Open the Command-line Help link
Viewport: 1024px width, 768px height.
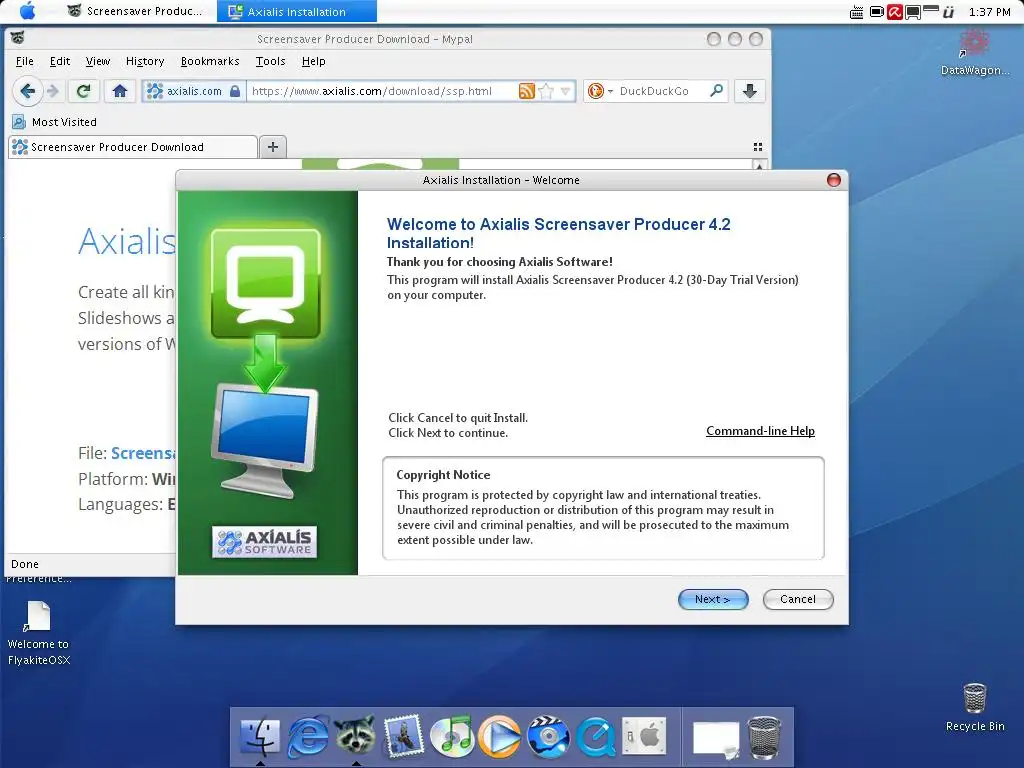tap(760, 431)
